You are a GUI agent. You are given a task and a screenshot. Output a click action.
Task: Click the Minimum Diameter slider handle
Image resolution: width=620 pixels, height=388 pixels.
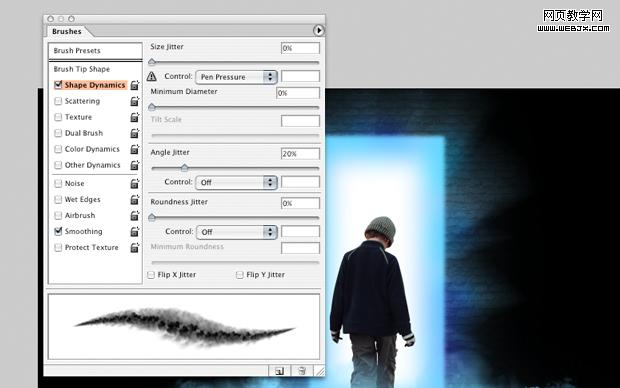pyautogui.click(x=152, y=107)
